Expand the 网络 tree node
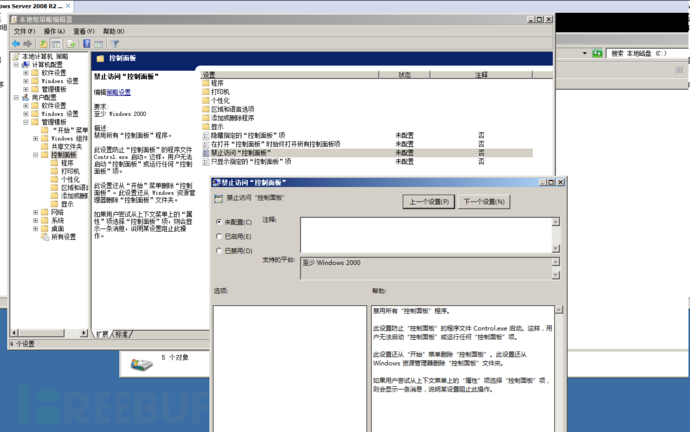 click(36, 212)
